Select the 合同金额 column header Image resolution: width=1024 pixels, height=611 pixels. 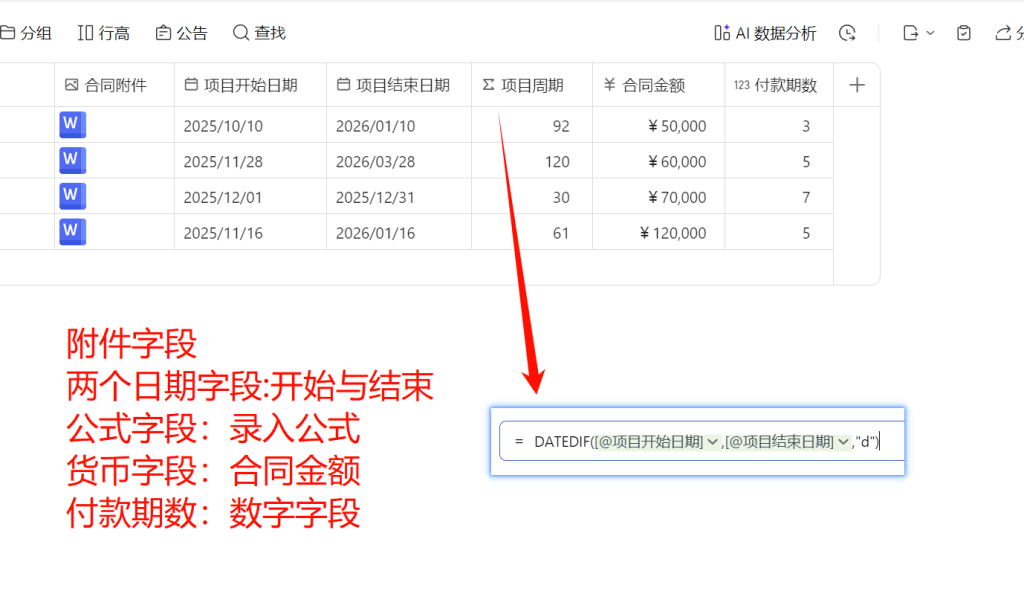658,85
